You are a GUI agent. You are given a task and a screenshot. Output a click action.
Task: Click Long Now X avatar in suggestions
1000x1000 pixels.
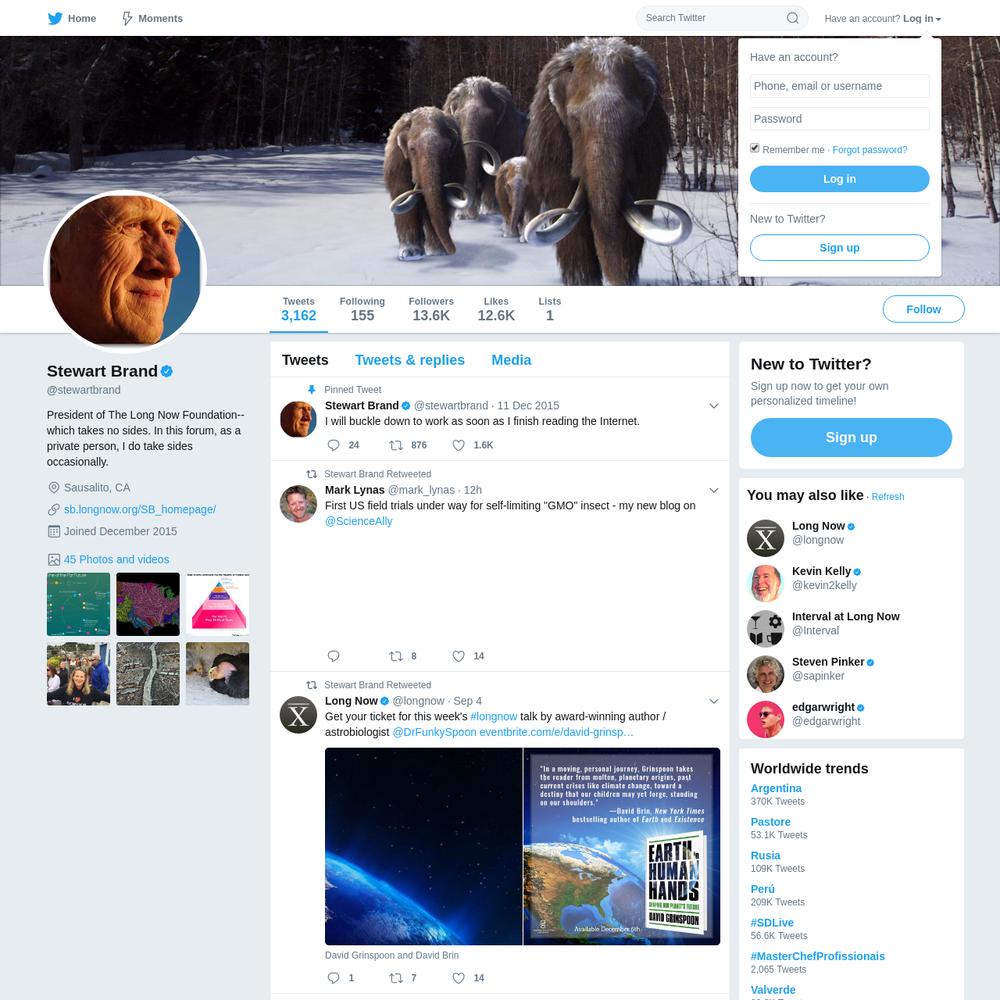765,538
